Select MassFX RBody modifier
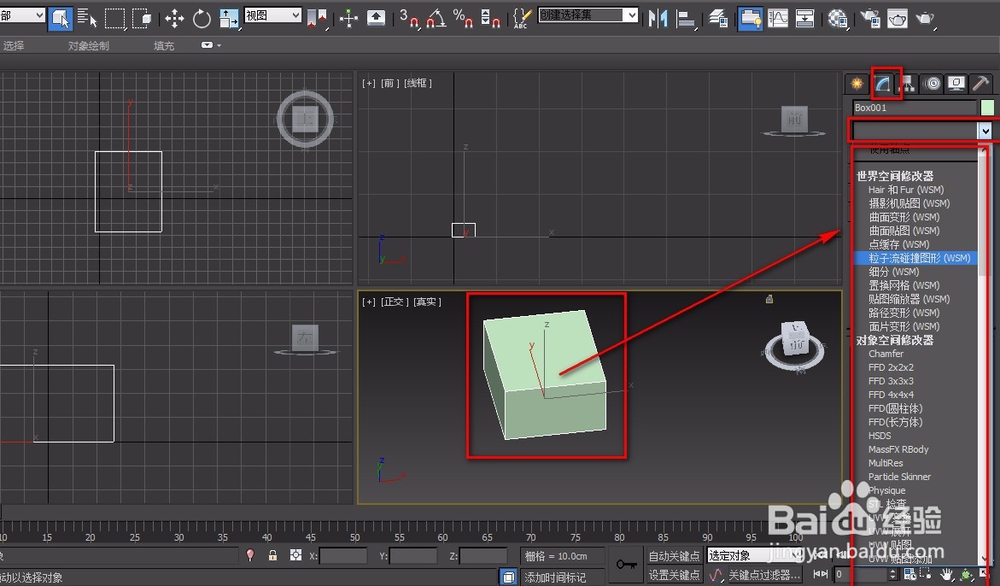The width and height of the screenshot is (1000, 586). click(898, 450)
